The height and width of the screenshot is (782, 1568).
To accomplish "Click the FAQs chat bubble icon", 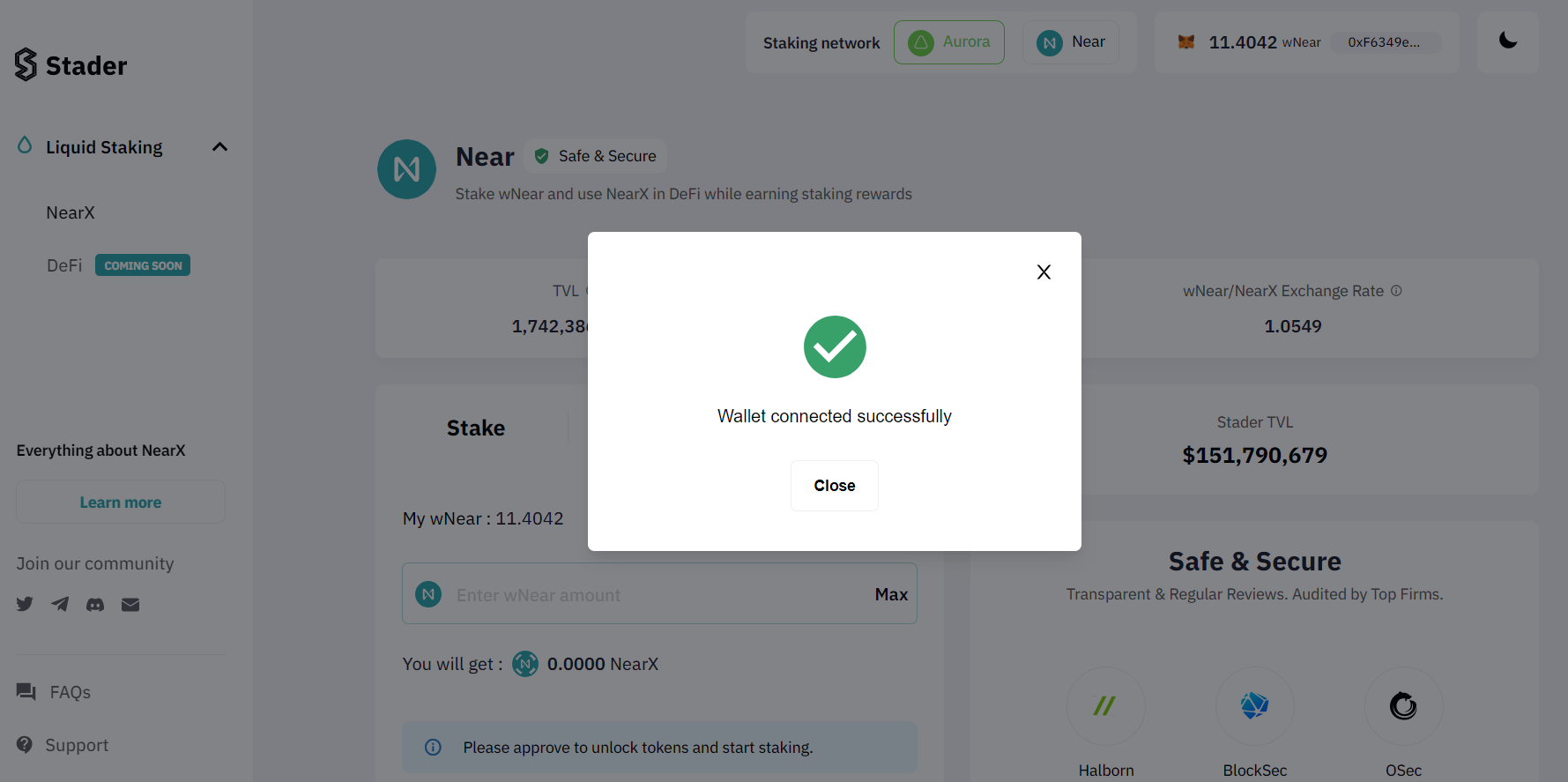I will [26, 692].
